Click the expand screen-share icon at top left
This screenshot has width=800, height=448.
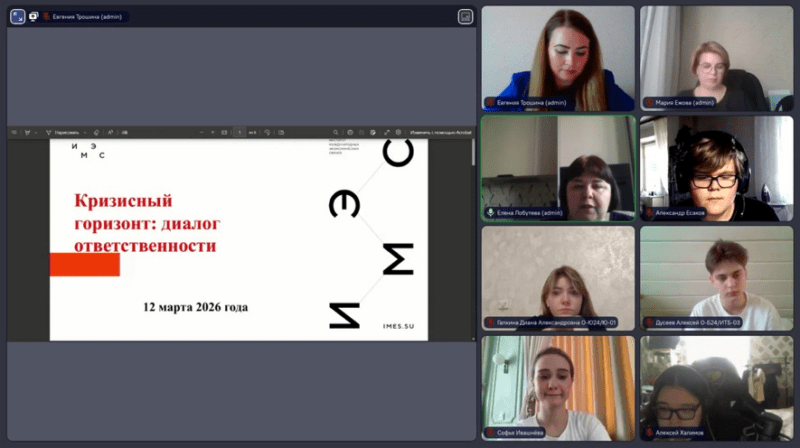(18, 17)
